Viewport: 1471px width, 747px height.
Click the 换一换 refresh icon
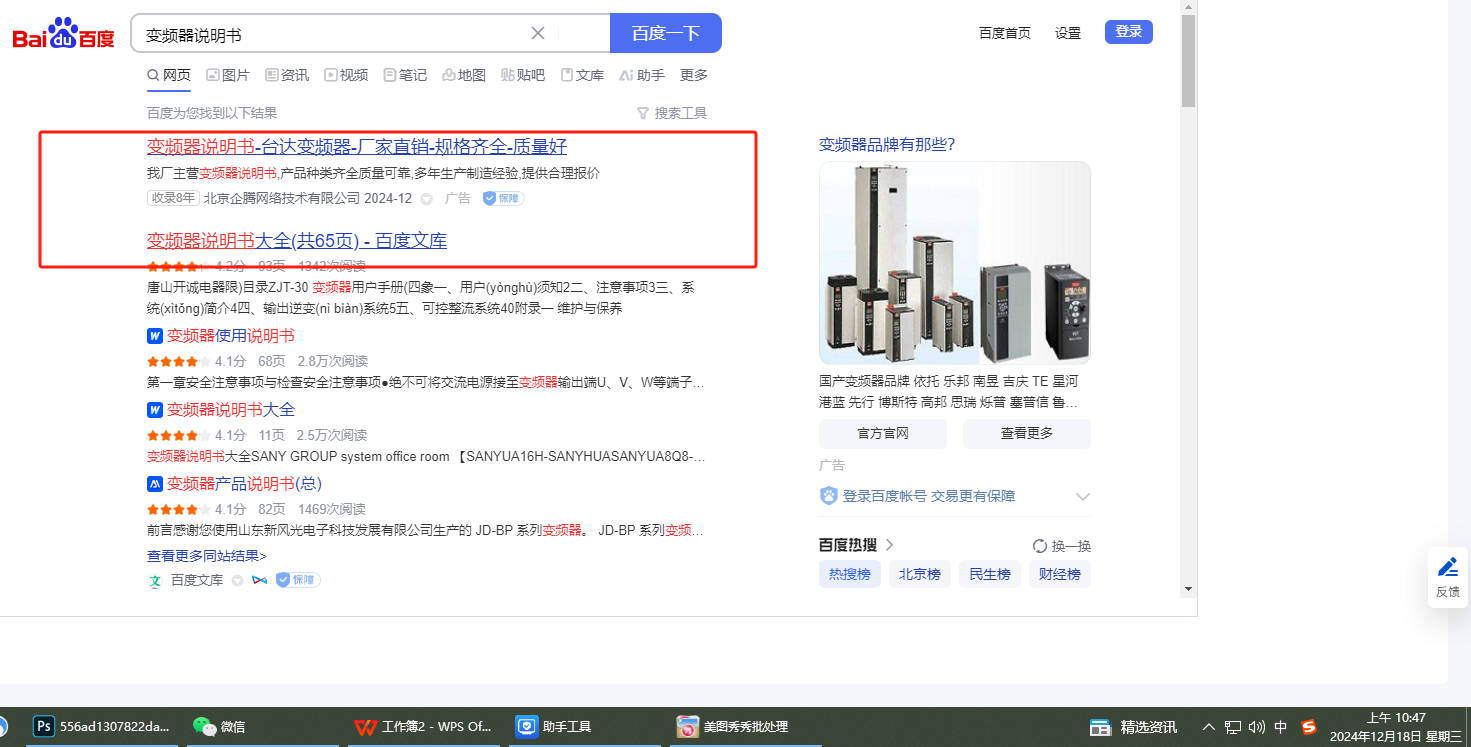click(x=1039, y=546)
